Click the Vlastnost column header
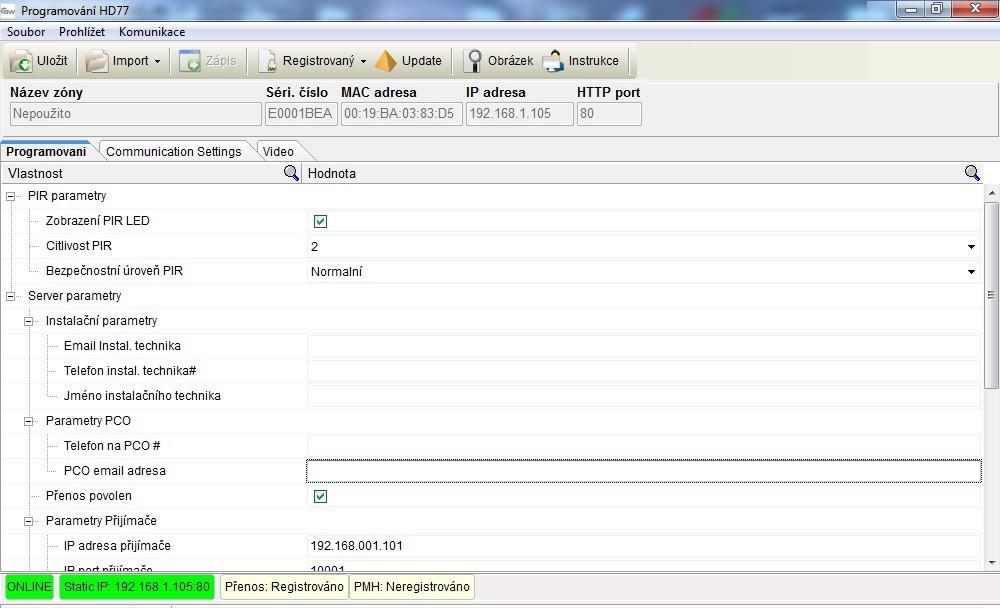The image size is (1000, 608). pyautogui.click(x=151, y=173)
